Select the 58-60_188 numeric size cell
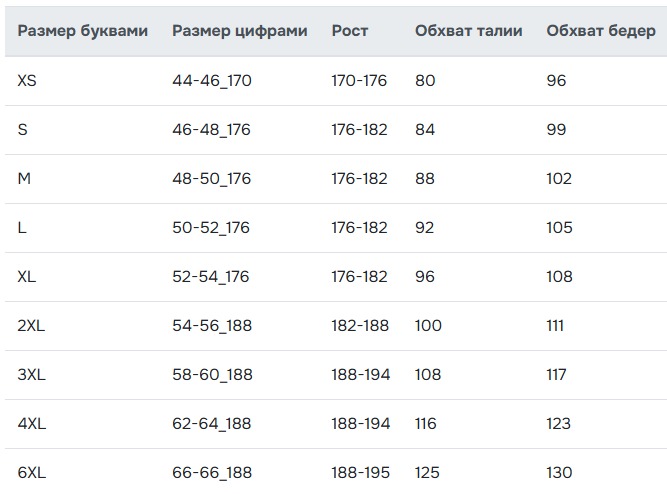 click(x=212, y=375)
